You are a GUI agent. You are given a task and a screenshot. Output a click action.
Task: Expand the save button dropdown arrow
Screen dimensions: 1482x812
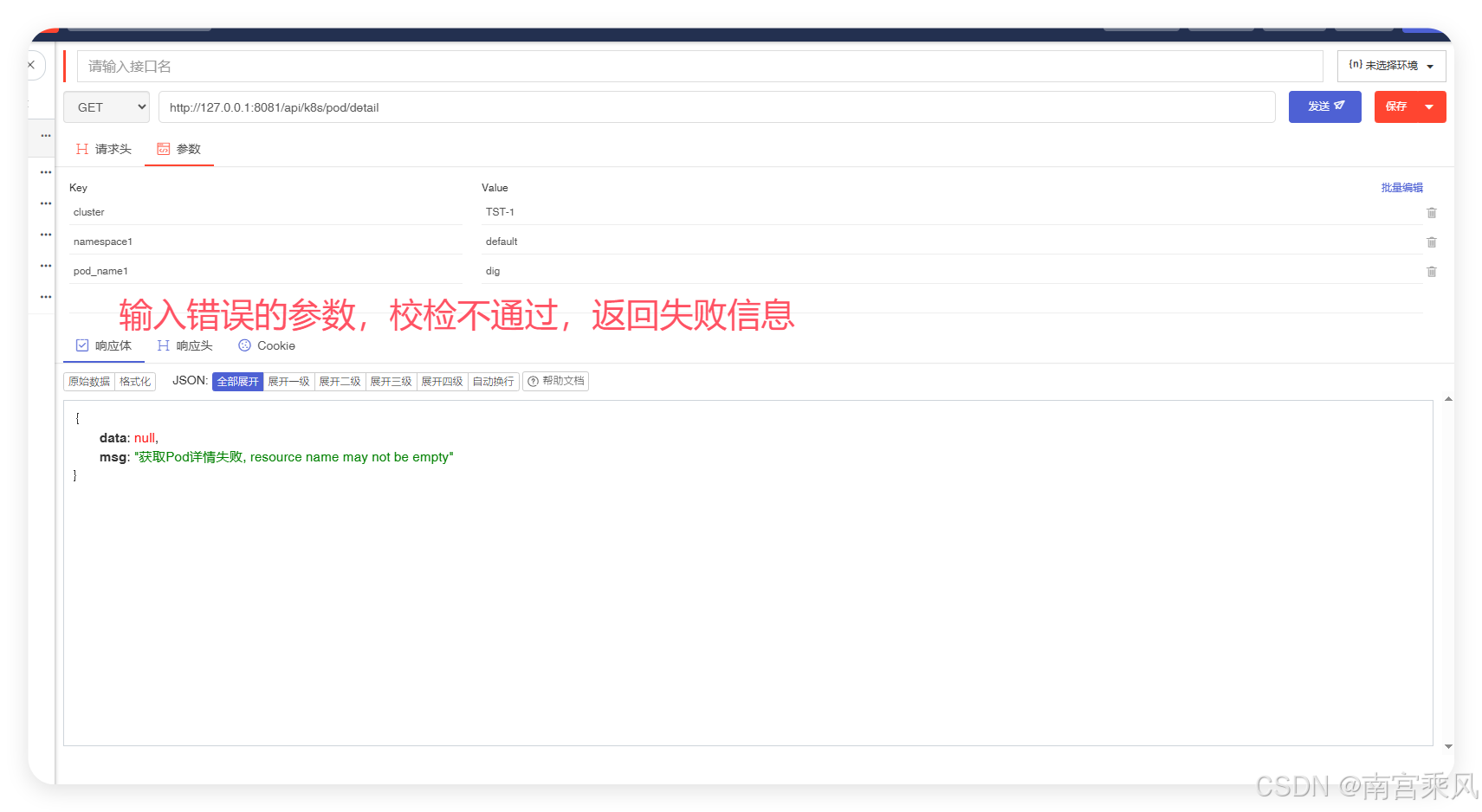(x=1429, y=107)
